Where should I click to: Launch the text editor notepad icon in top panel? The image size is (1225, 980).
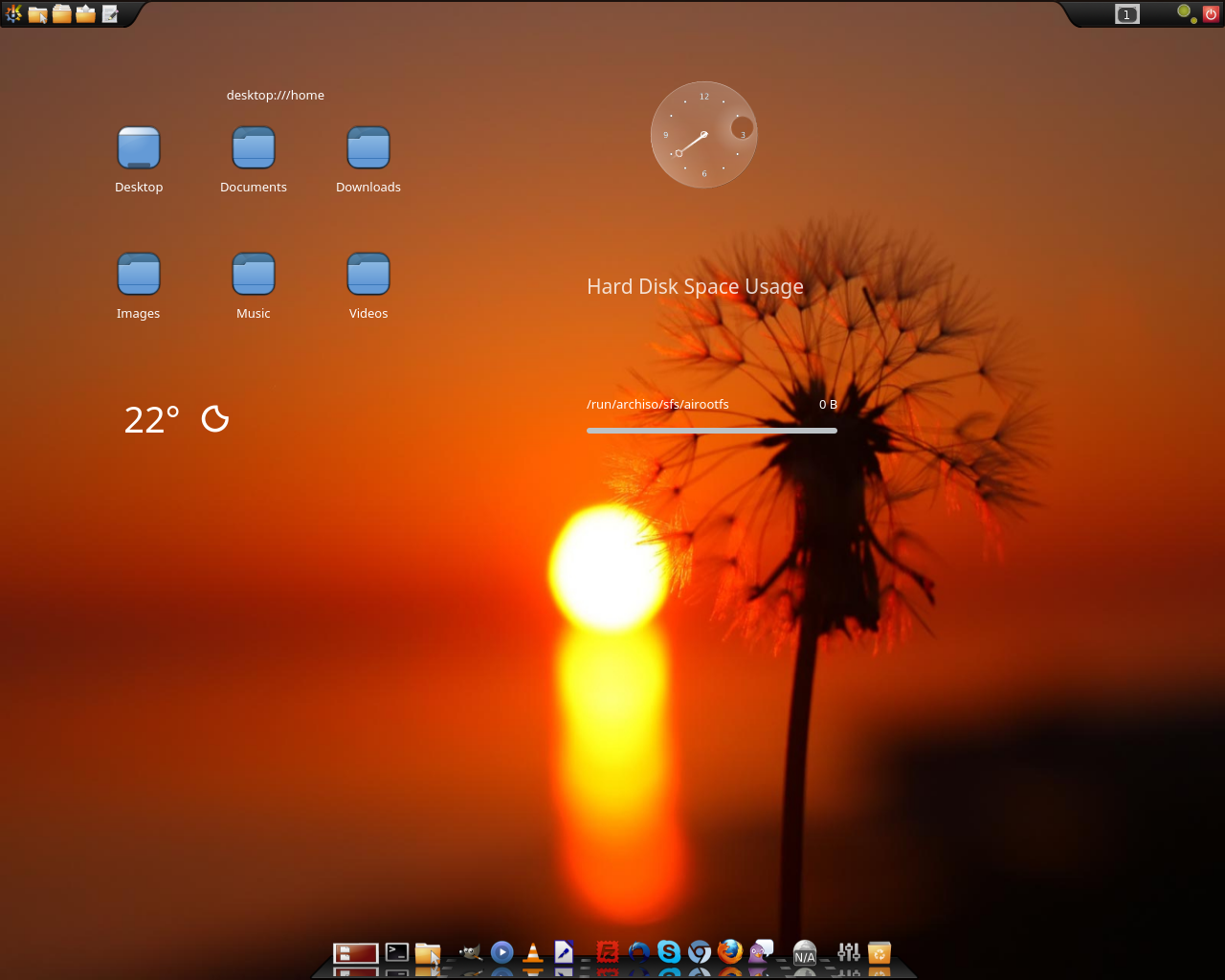tap(110, 13)
